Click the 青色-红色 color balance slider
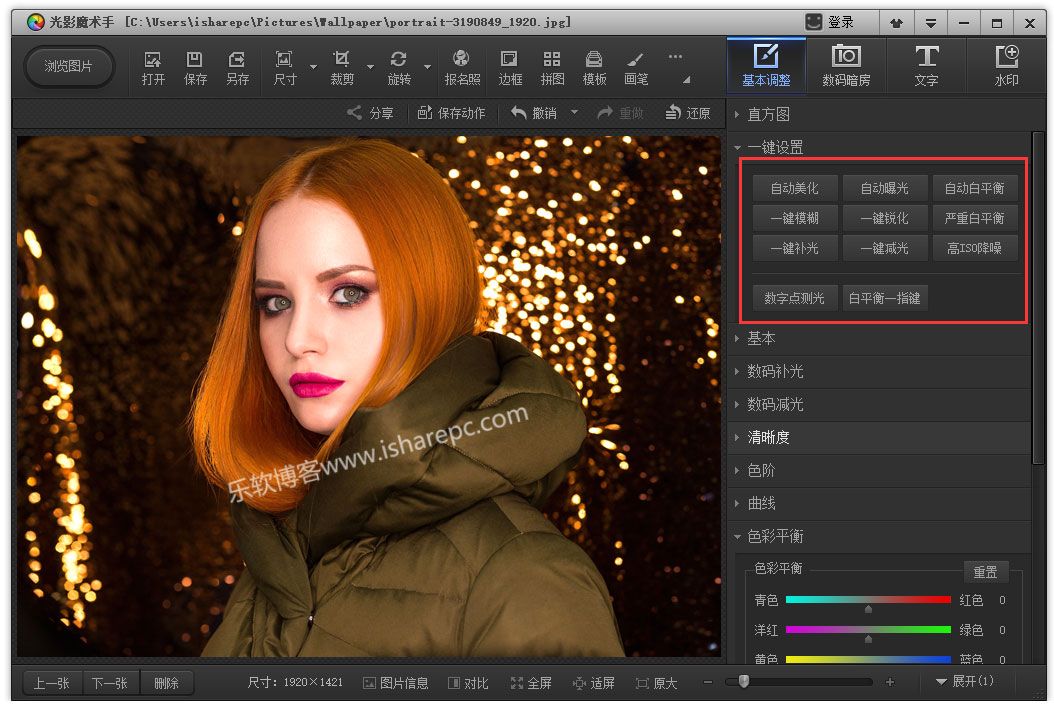Screen dimensions: 1054x706 [x=867, y=600]
